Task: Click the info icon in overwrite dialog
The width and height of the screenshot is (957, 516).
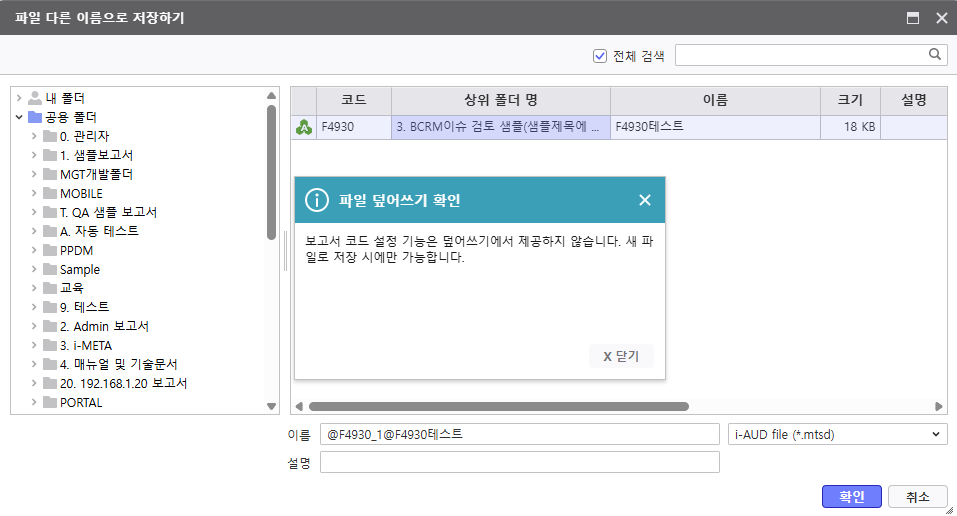Action: click(x=317, y=200)
